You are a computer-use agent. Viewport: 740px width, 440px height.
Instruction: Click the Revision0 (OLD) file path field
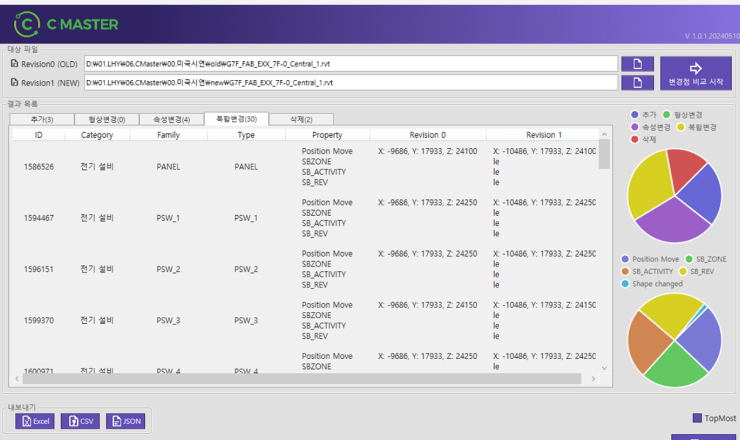click(351, 64)
